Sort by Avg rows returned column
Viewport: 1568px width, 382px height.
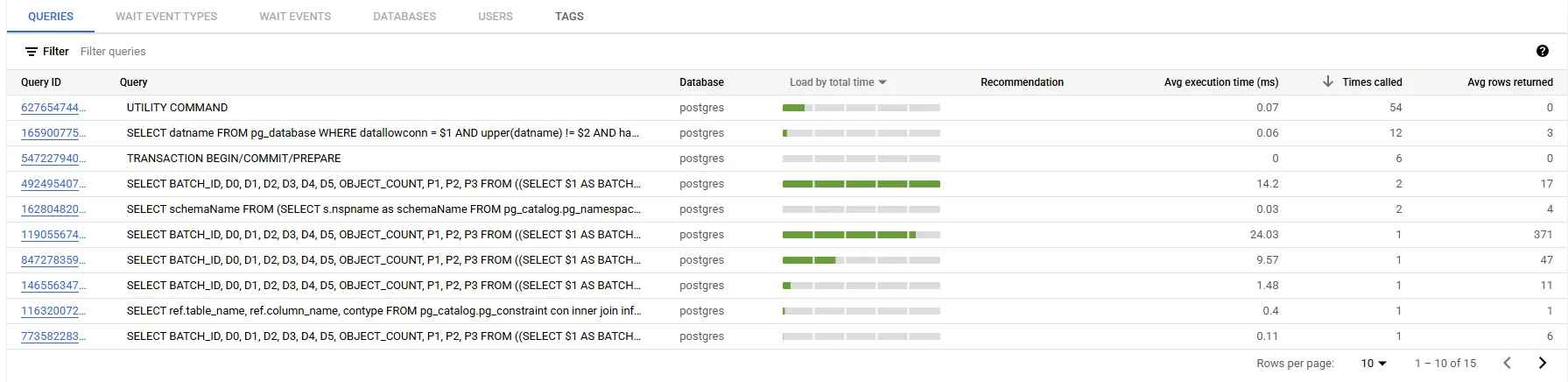[x=1509, y=82]
